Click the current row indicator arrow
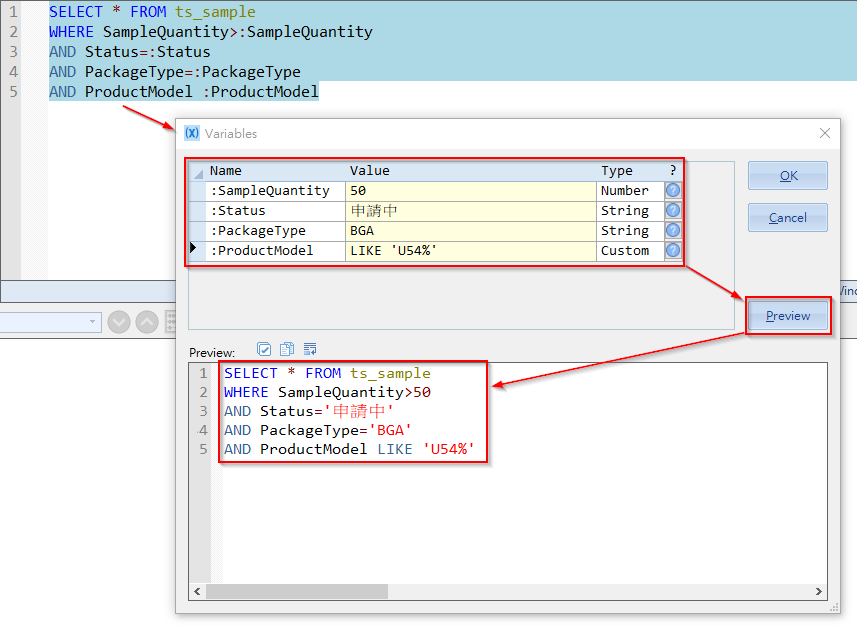Screen dimensions: 857x629 (193, 248)
